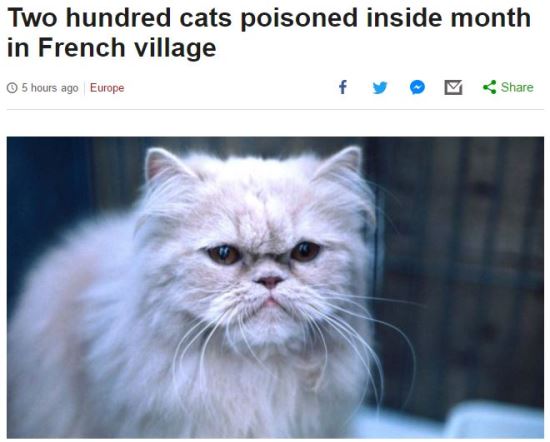The height and width of the screenshot is (442, 550).
Task: Click the clock icon beside timestamp
Action: point(12,88)
